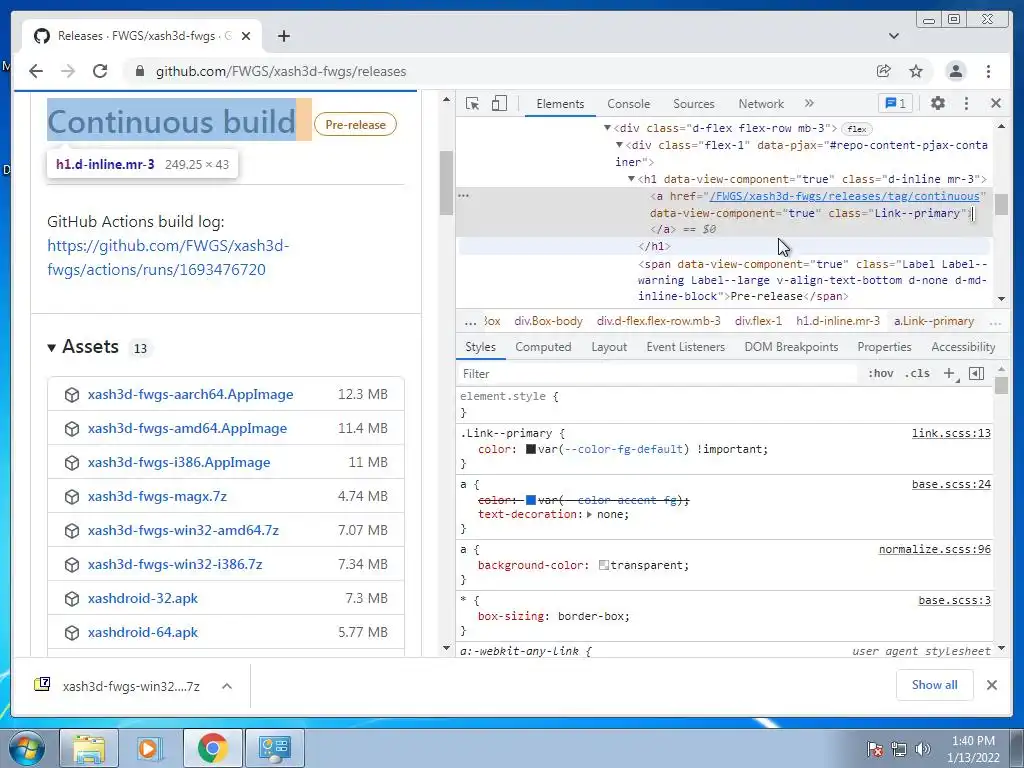Toggle the device toolbar icon
This screenshot has height=768, width=1024.
click(x=499, y=103)
